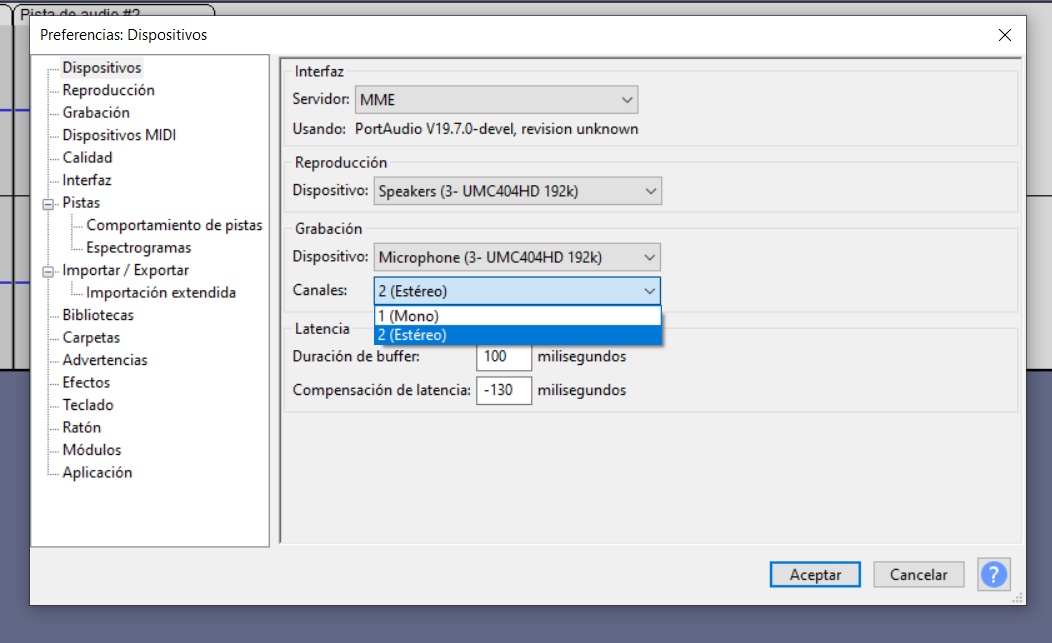Open Teclado preferences section
The image size is (1052, 643).
tap(88, 405)
